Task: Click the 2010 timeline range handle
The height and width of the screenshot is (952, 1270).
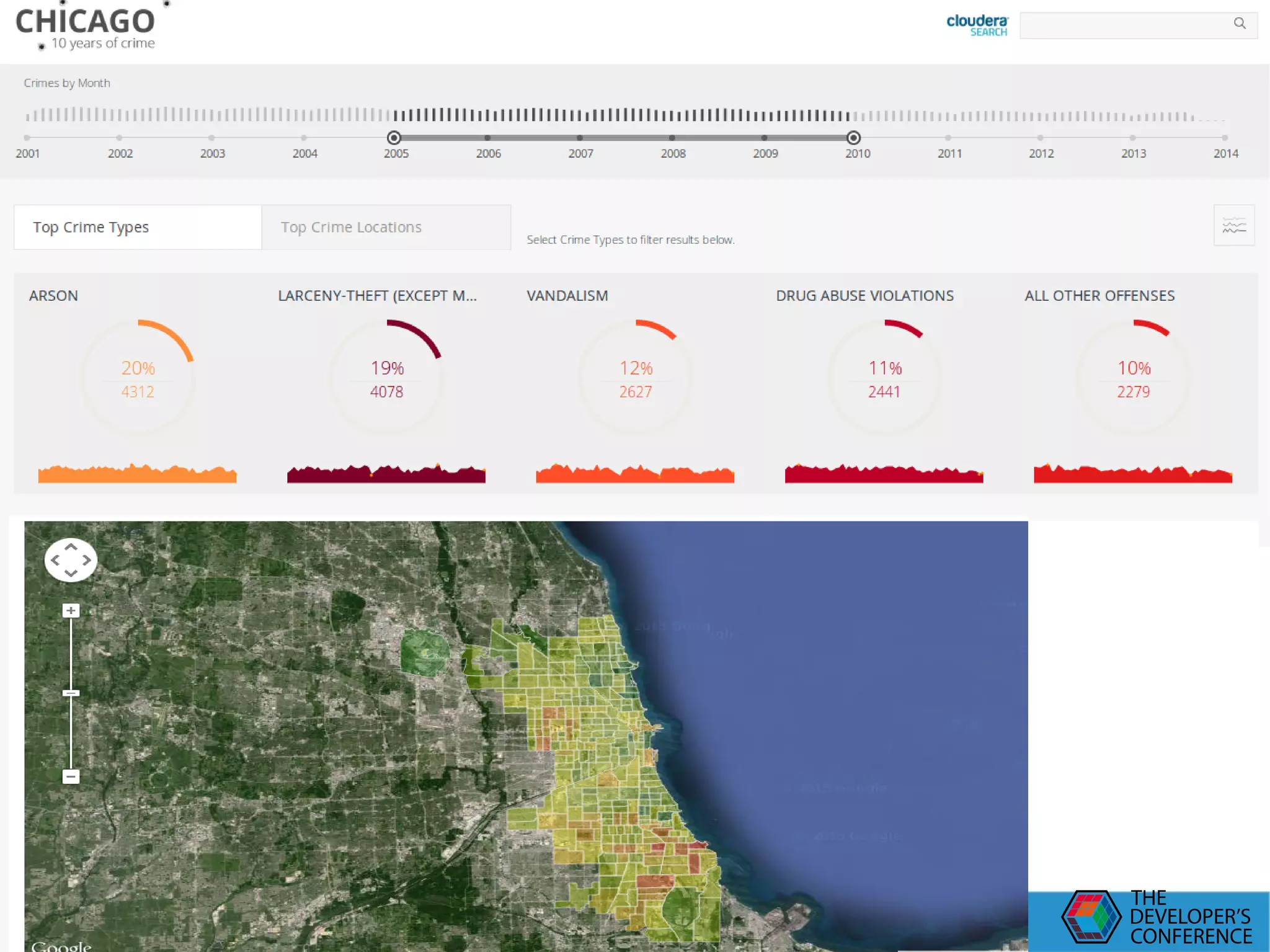Action: tap(853, 138)
